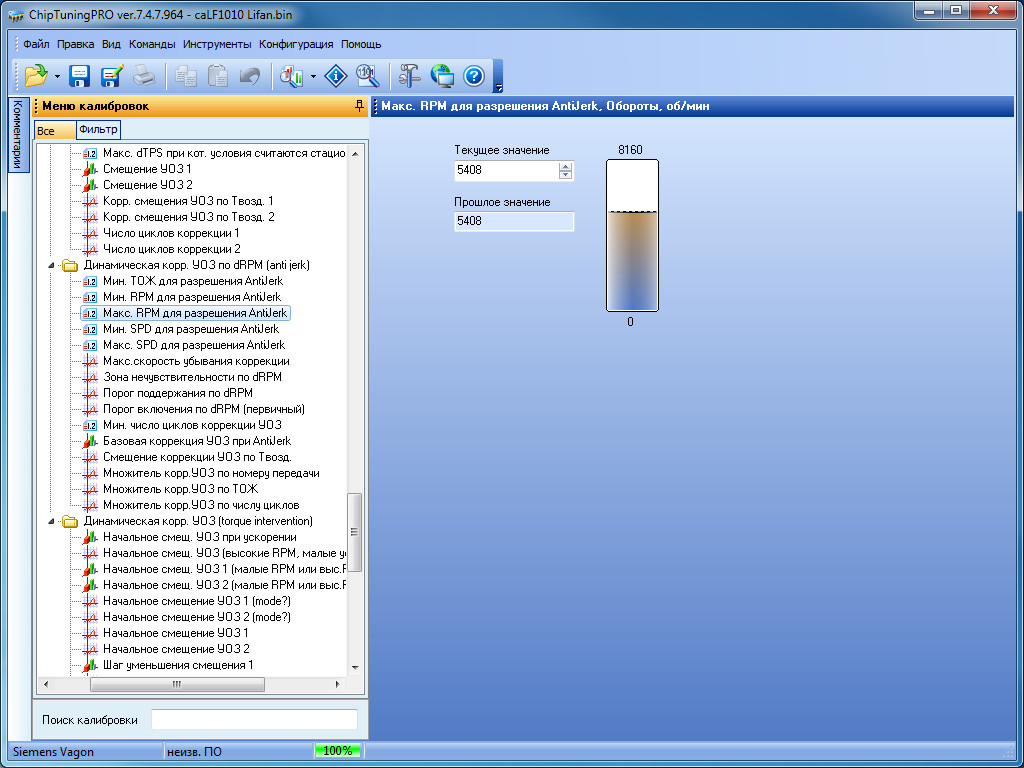1024x768 pixels.
Task: Collapse the anti jerk folder node
Action: pyautogui.click(x=51, y=265)
